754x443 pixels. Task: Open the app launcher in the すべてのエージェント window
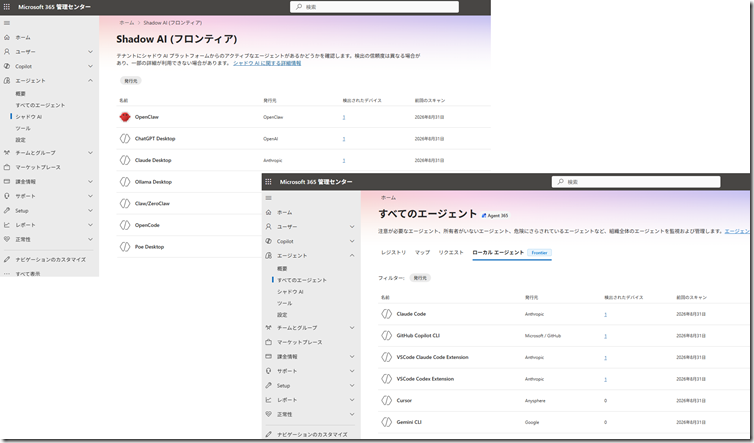[x=268, y=182]
